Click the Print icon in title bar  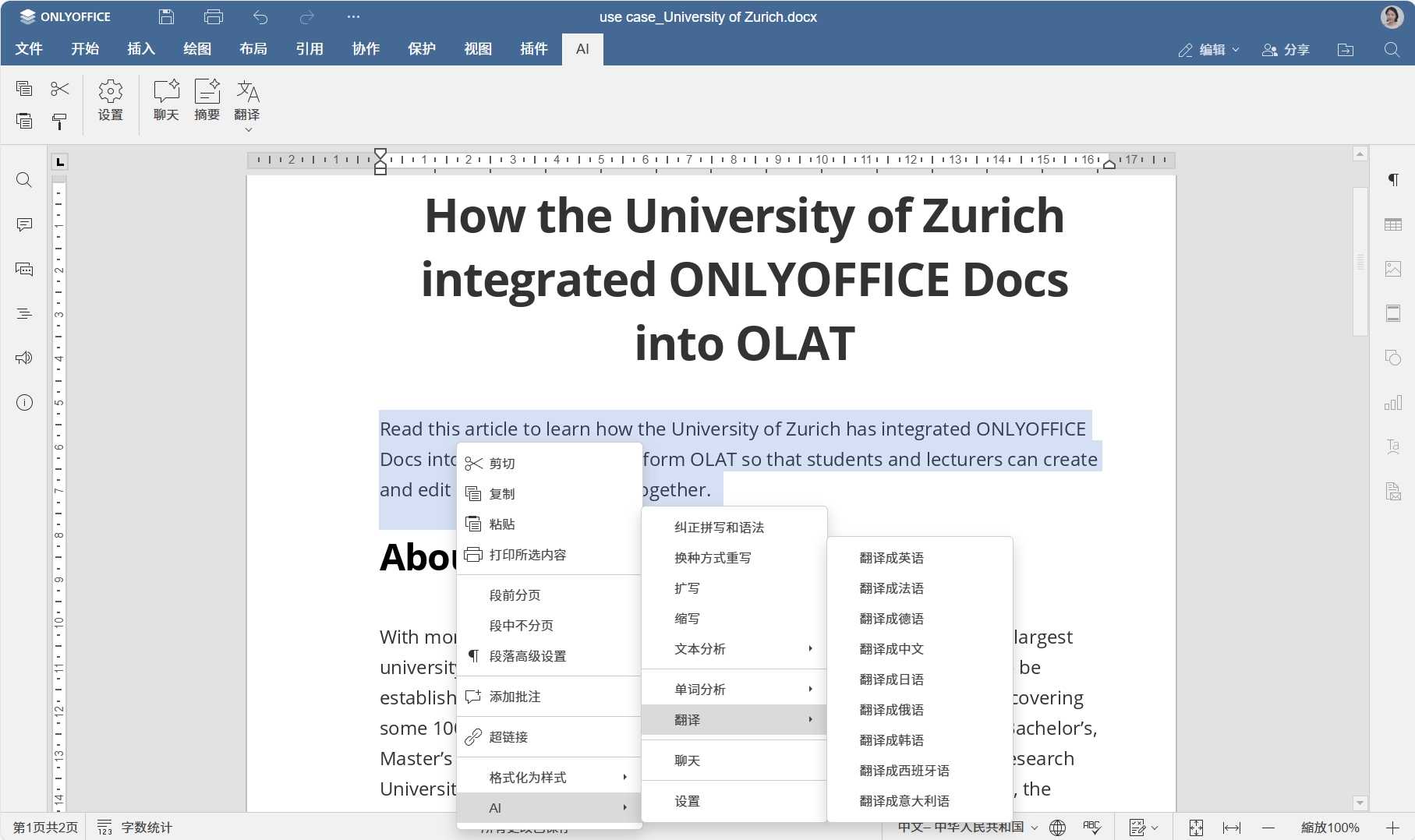[213, 16]
